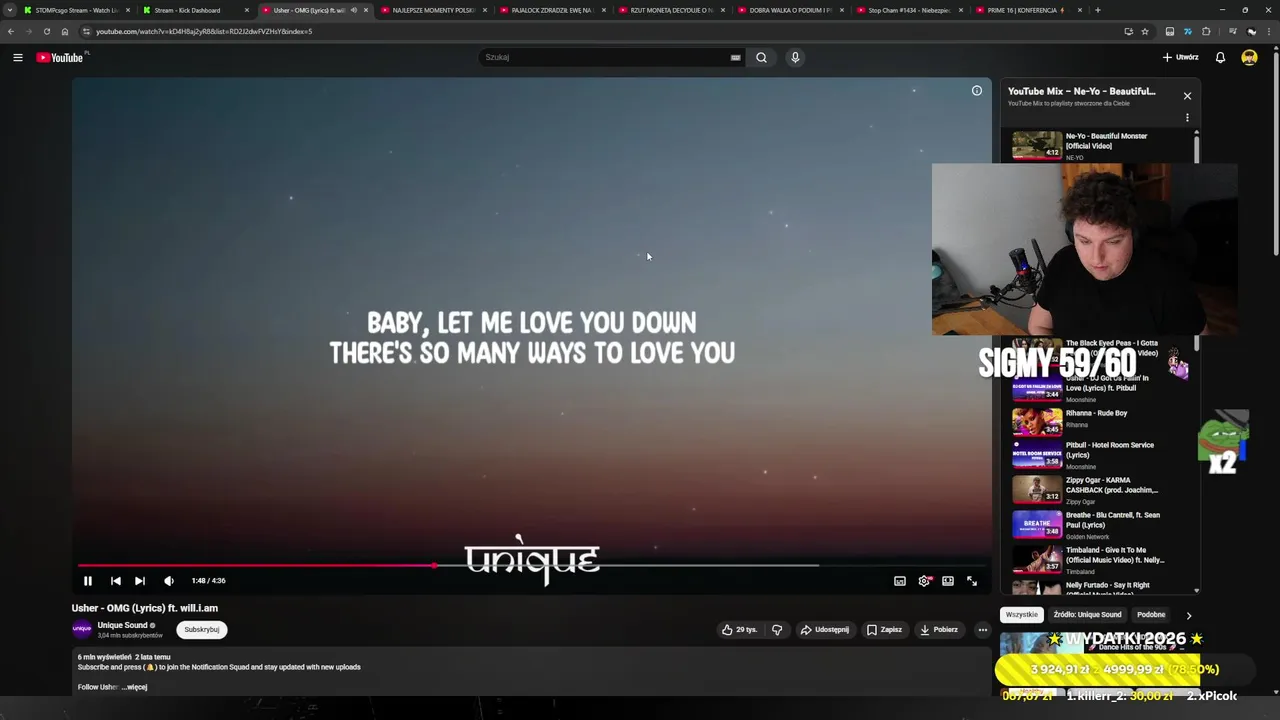Screen dimensions: 1280x720
Task: Subscribe to Unique Sound channel
Action: [x=201, y=630]
